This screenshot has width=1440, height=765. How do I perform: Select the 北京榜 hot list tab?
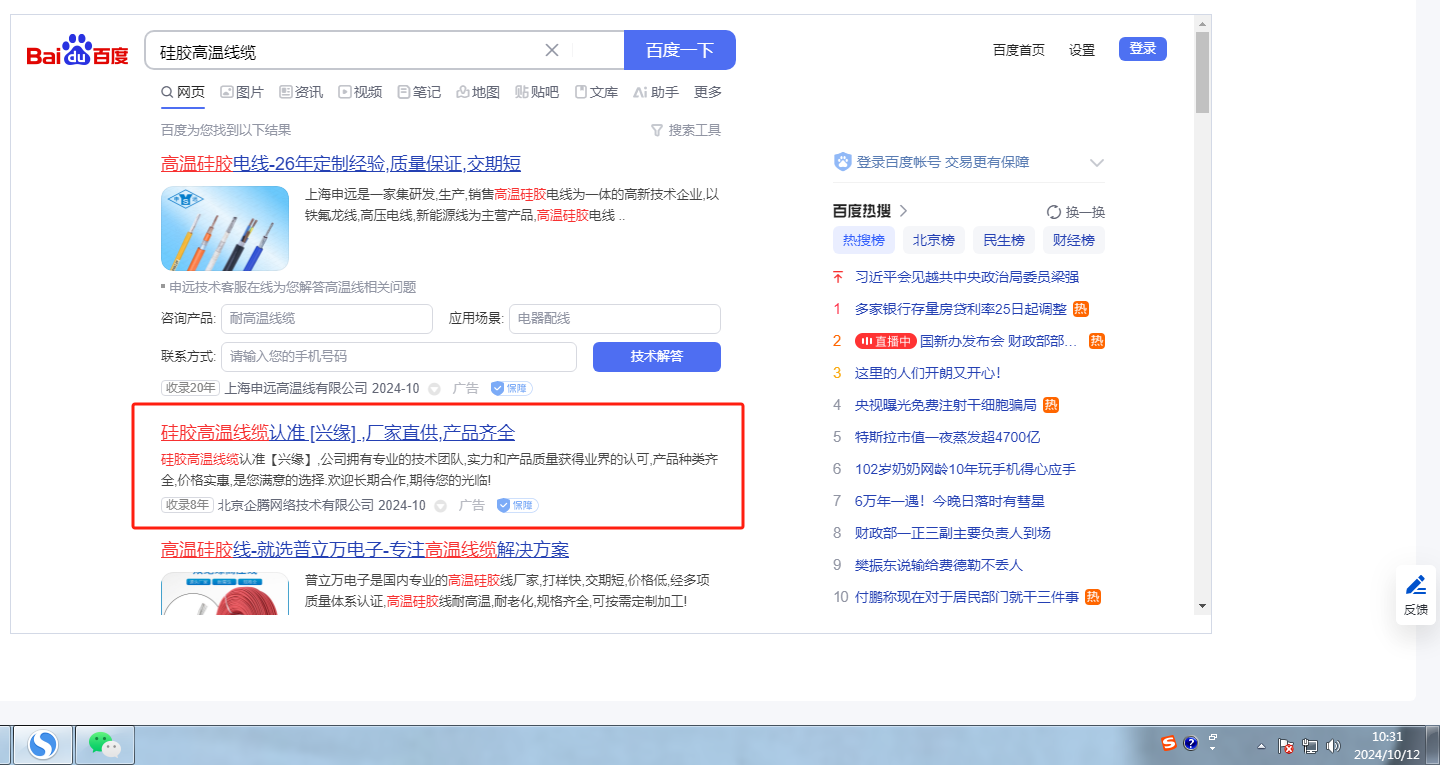pos(934,240)
